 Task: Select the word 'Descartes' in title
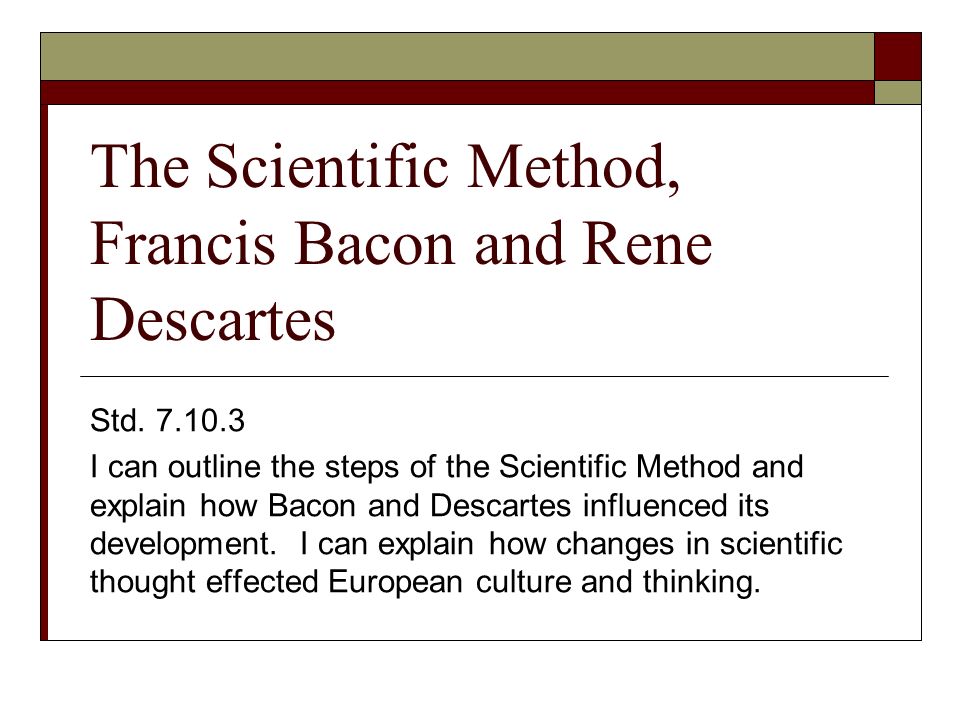[212, 319]
